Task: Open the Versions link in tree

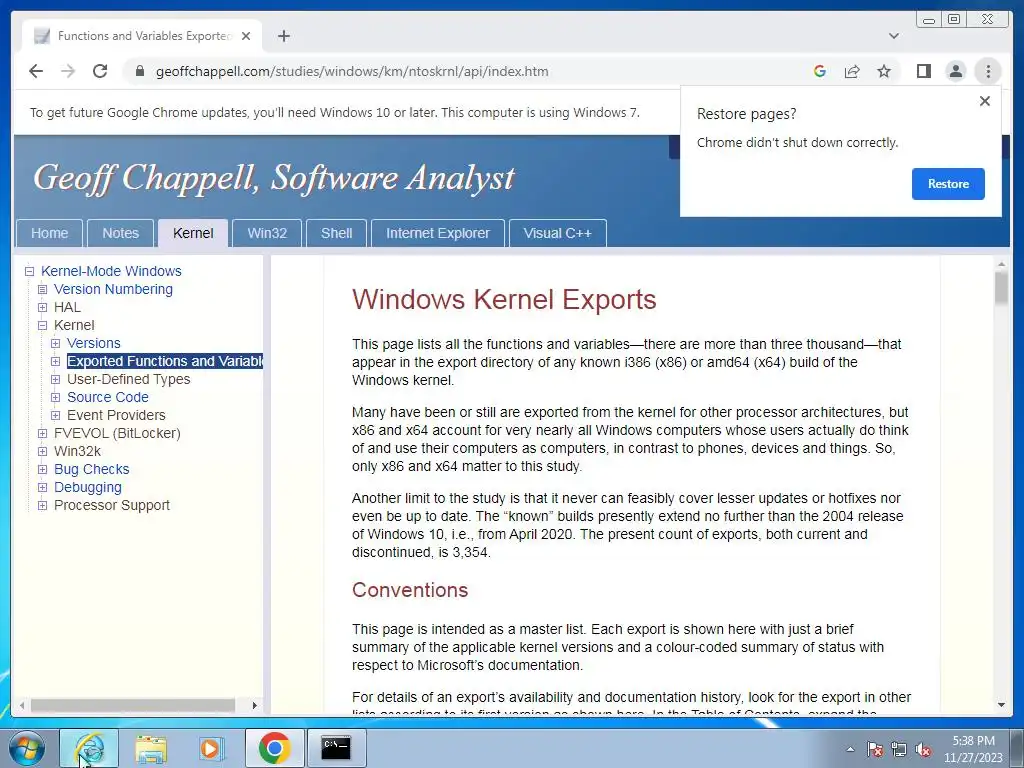Action: tap(93, 343)
